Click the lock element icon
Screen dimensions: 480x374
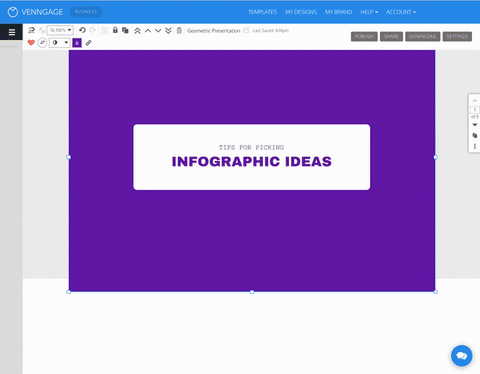pyautogui.click(x=115, y=30)
